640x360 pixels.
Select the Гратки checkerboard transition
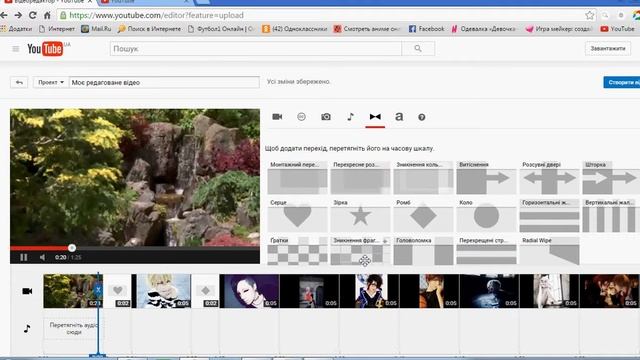[298, 251]
